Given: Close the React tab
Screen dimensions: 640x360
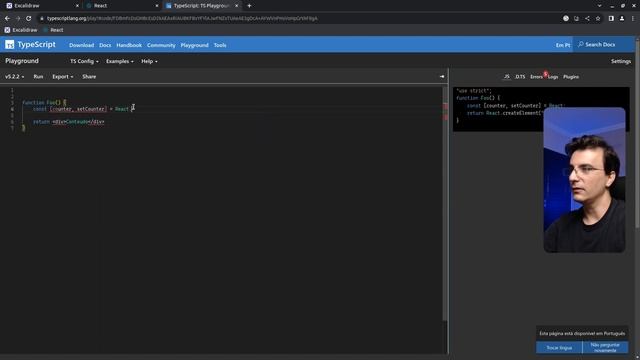Looking at the screenshot, I should click(157, 6).
